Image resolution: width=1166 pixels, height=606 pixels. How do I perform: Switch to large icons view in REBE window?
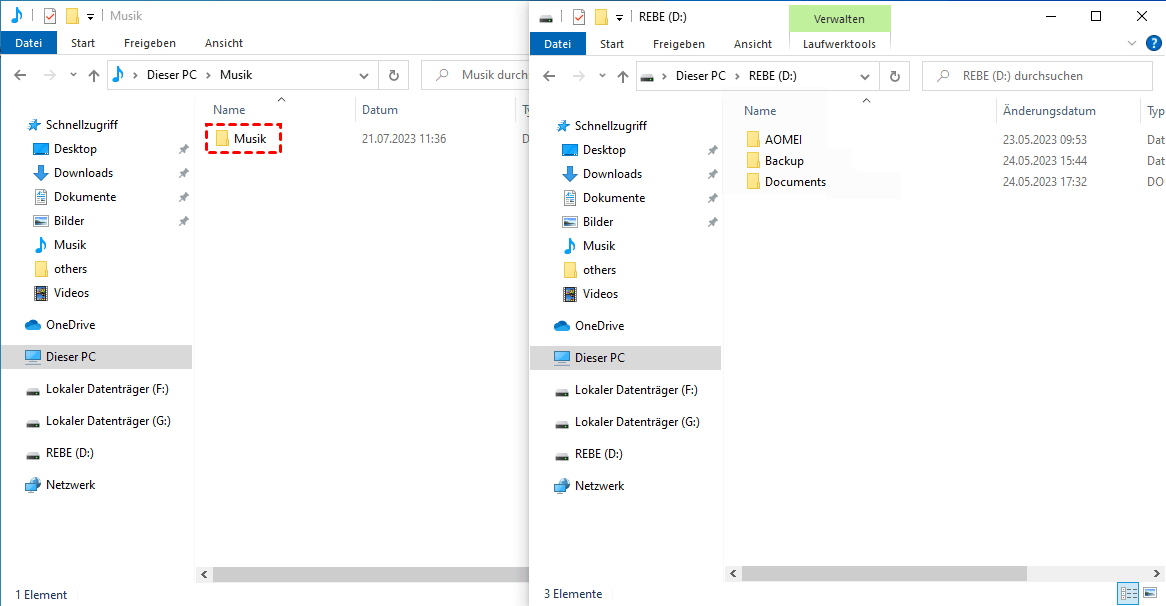pyautogui.click(x=1150, y=593)
